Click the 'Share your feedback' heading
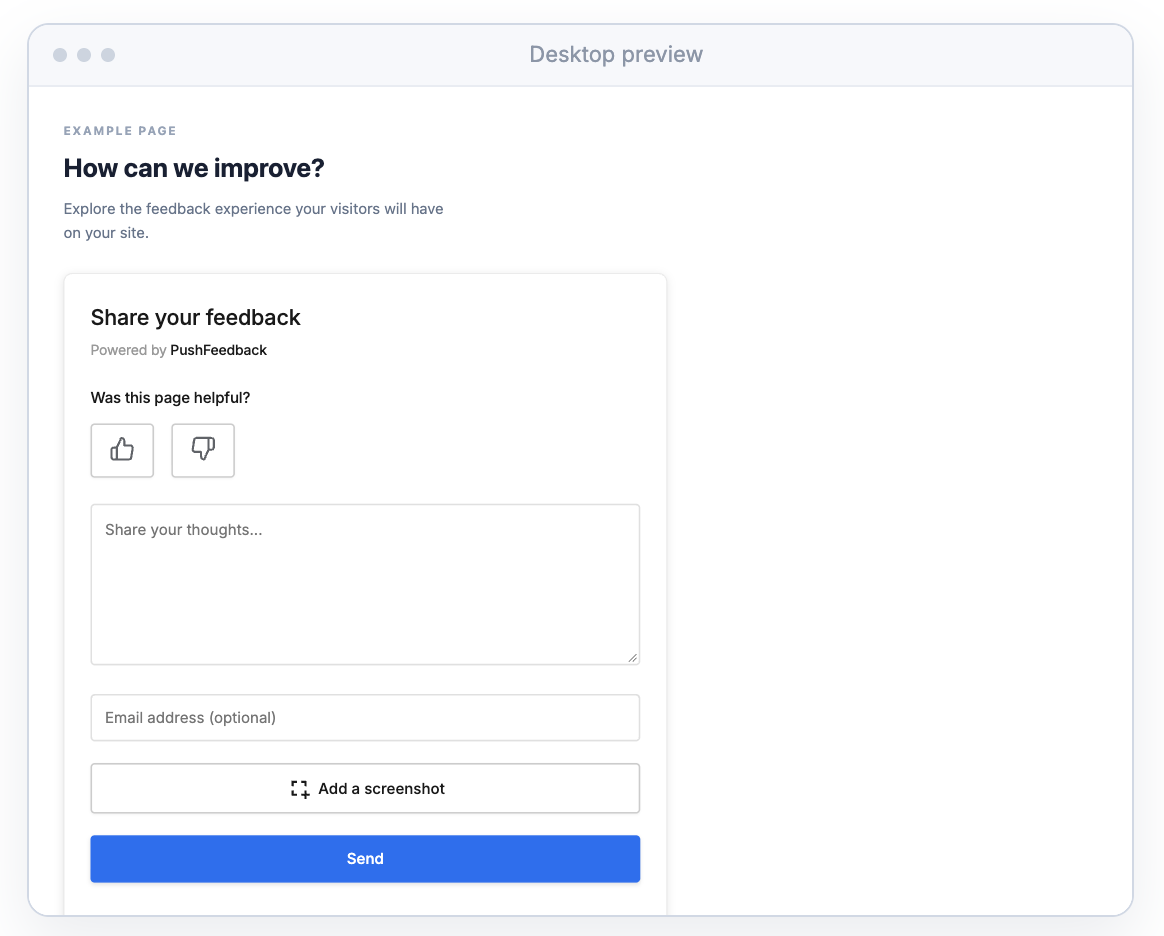 click(x=195, y=318)
